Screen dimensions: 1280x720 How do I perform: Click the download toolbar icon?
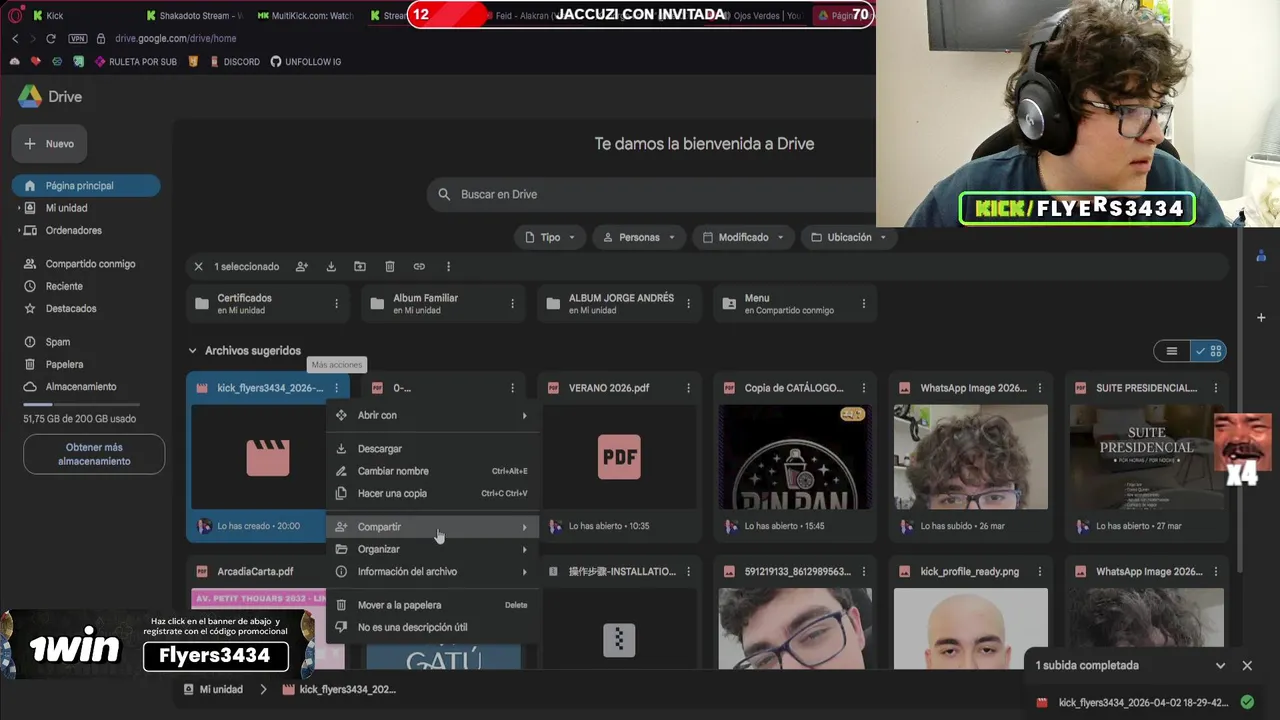[x=331, y=267]
